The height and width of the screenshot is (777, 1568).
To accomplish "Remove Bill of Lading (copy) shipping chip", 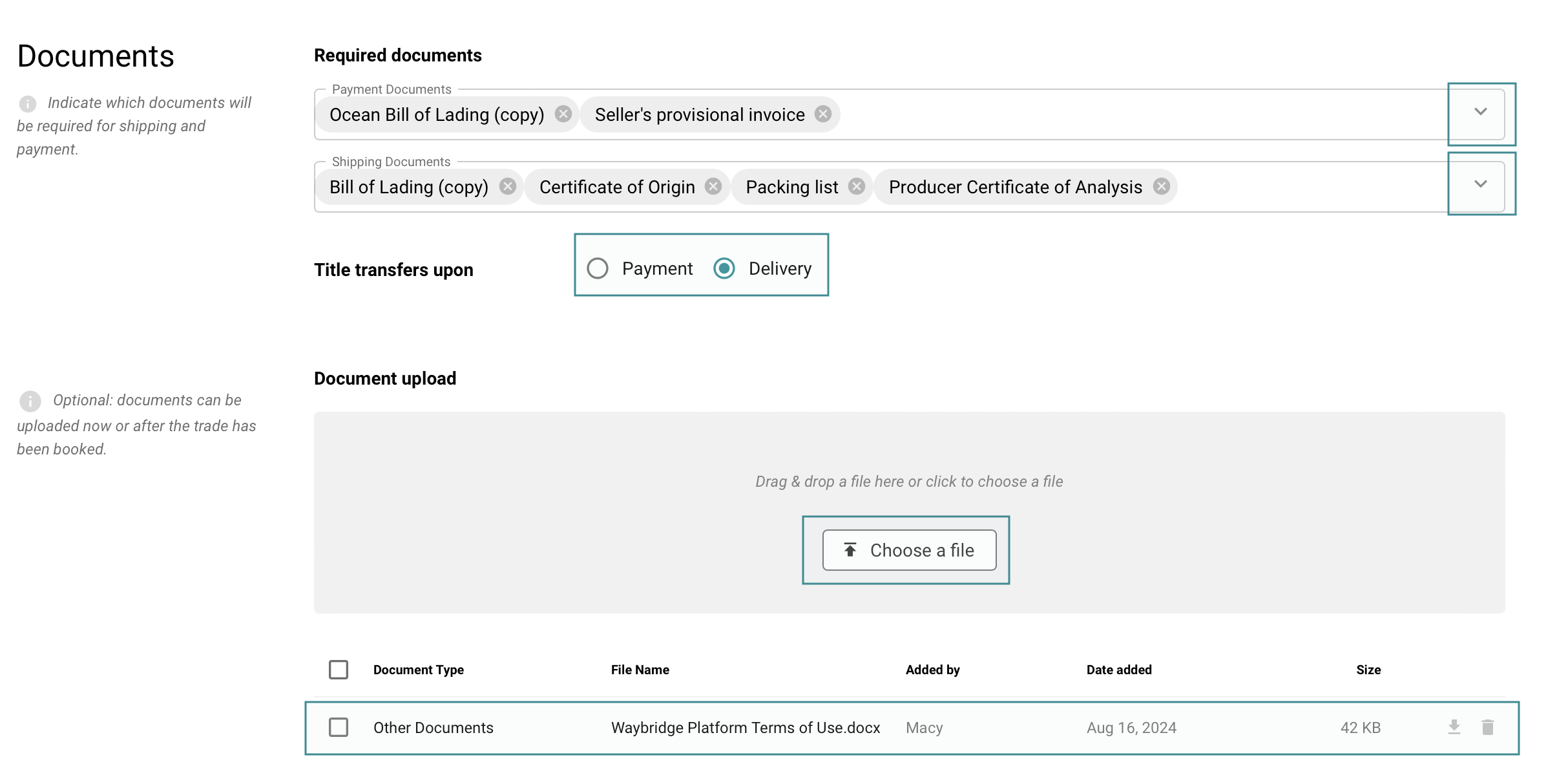I will click(508, 187).
